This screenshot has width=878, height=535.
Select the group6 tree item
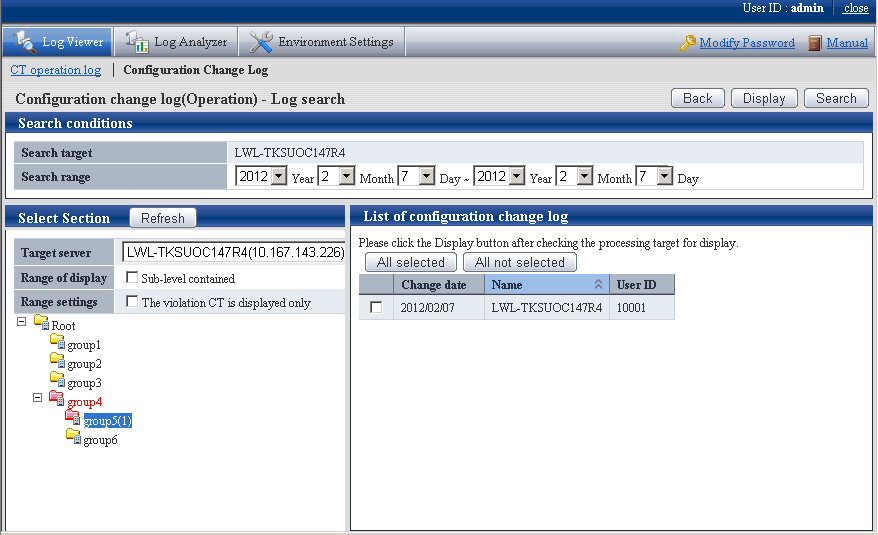point(100,440)
